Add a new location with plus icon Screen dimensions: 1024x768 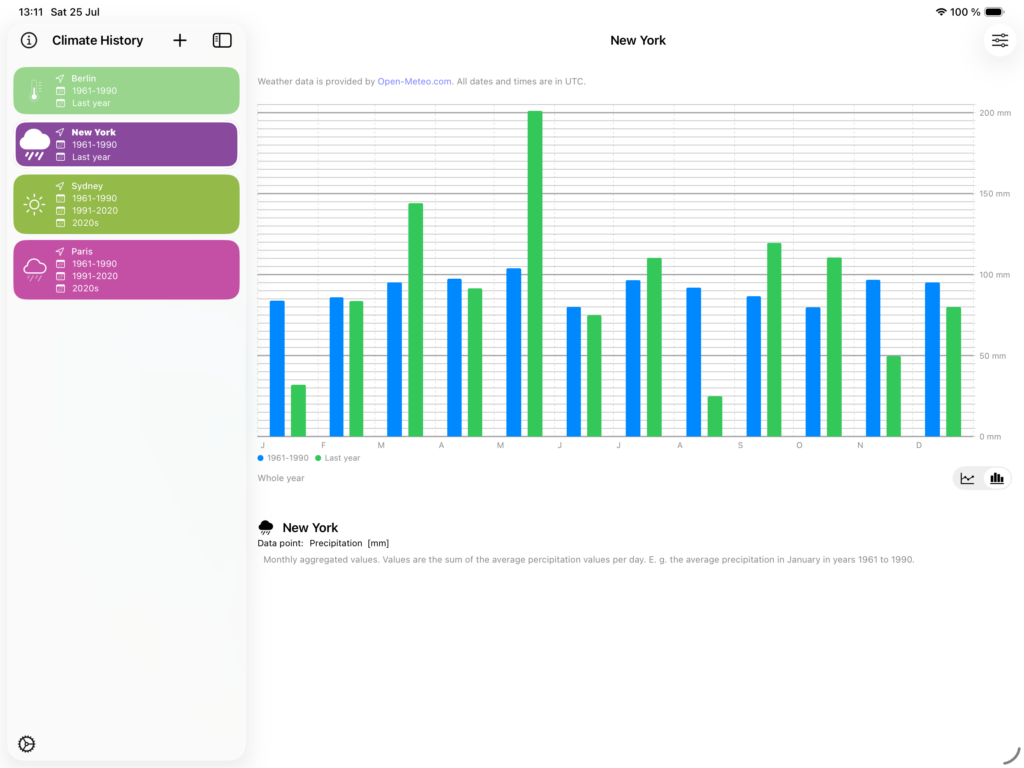[180, 40]
